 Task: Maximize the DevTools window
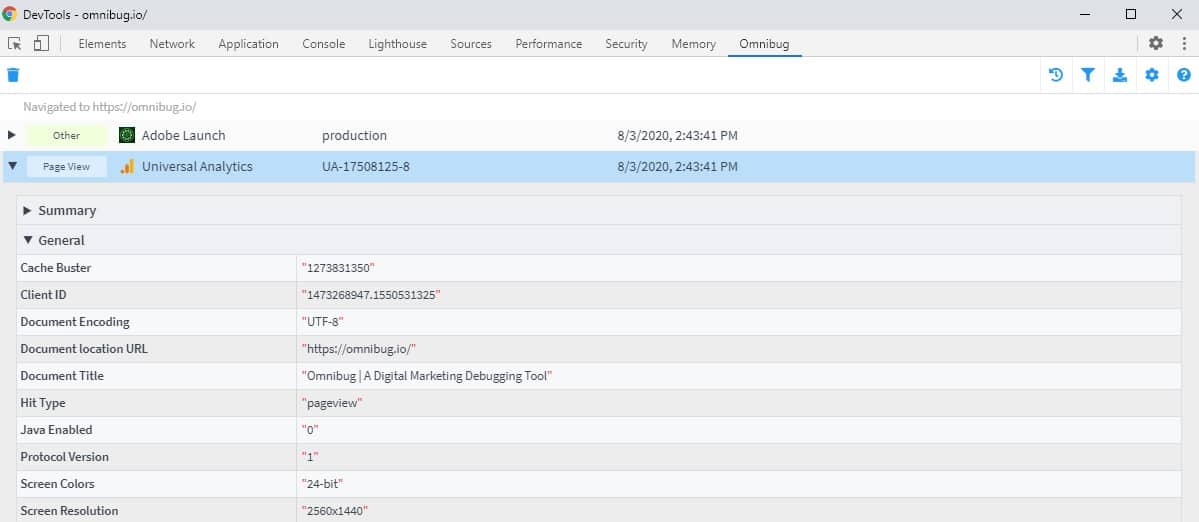[x=1131, y=14]
